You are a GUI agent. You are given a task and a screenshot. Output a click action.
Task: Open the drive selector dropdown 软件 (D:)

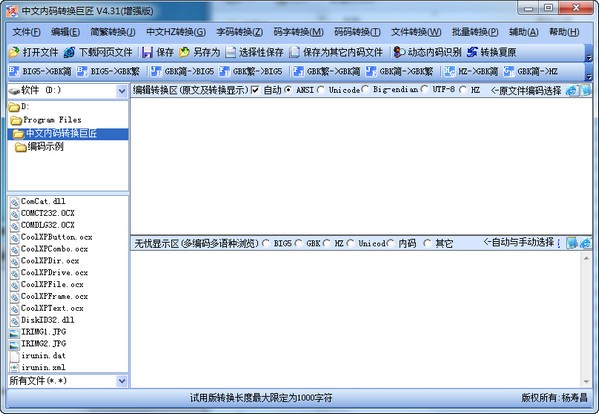tap(121, 91)
